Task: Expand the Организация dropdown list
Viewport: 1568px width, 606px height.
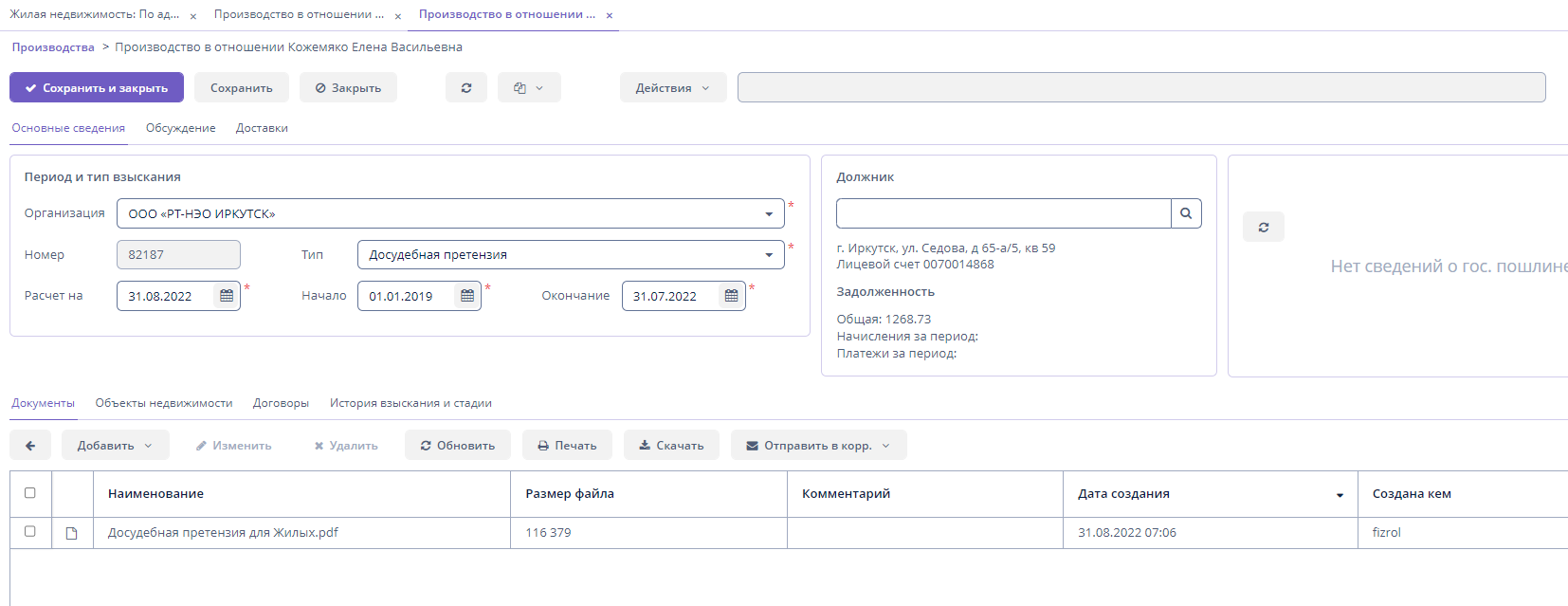Action: [769, 214]
